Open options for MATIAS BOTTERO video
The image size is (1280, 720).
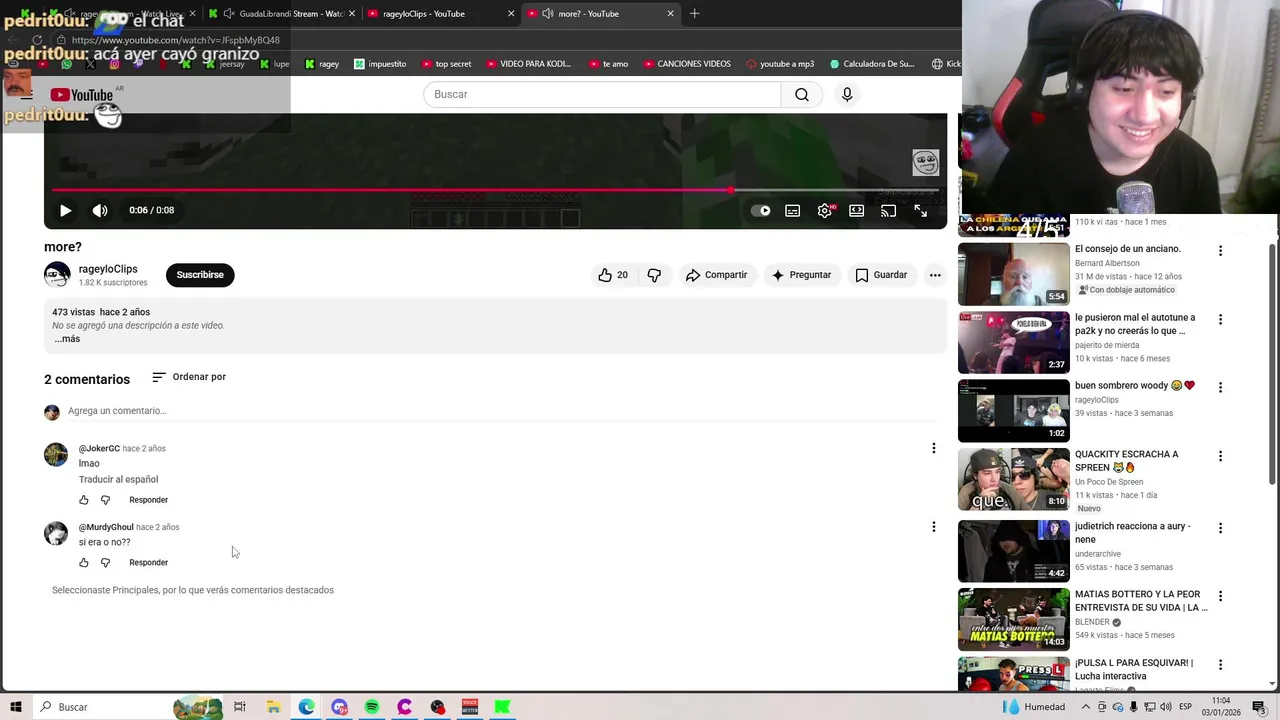pyautogui.click(x=1220, y=597)
